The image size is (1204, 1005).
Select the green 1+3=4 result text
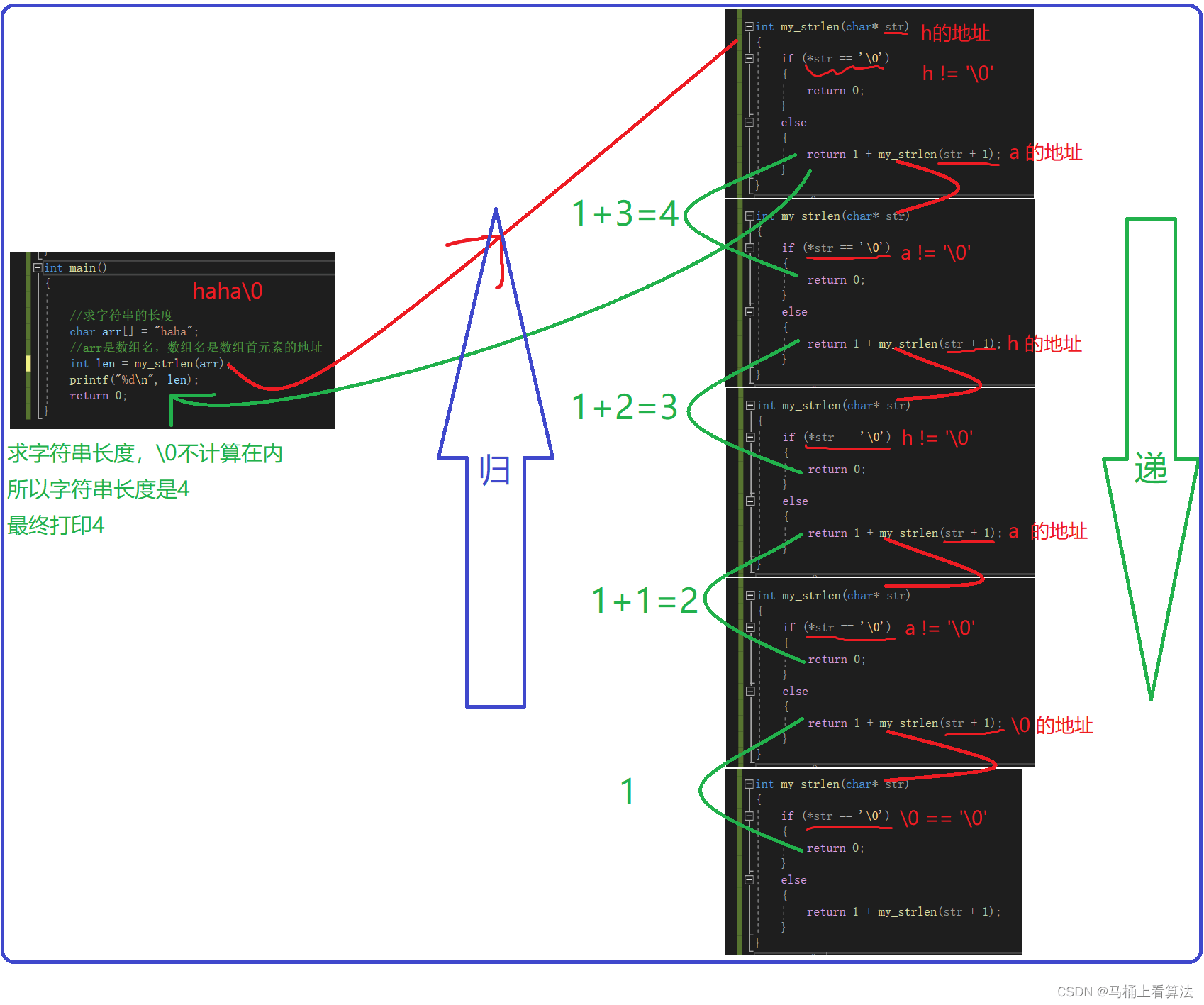tap(625, 213)
